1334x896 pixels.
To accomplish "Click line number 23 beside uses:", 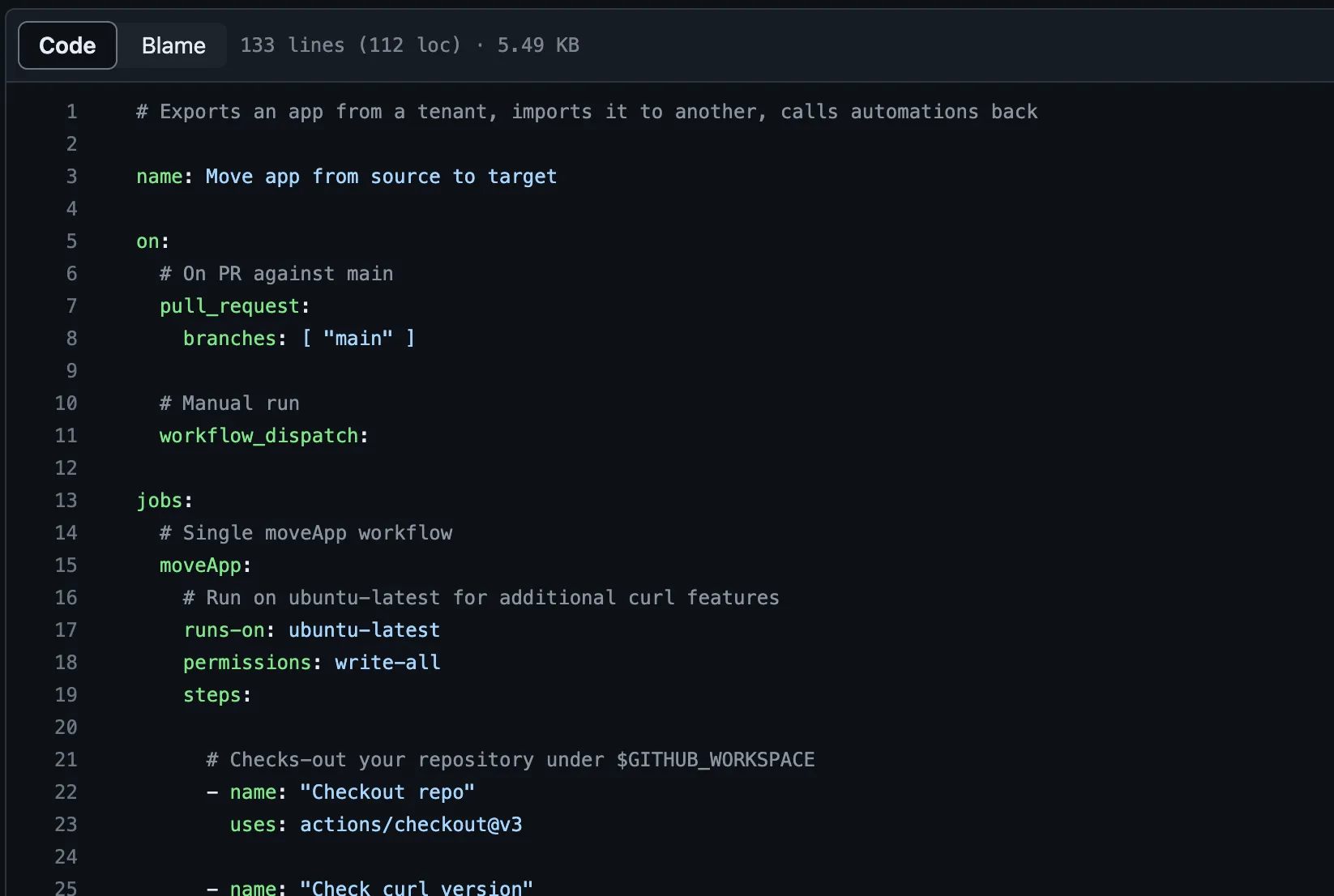I will tap(66, 824).
